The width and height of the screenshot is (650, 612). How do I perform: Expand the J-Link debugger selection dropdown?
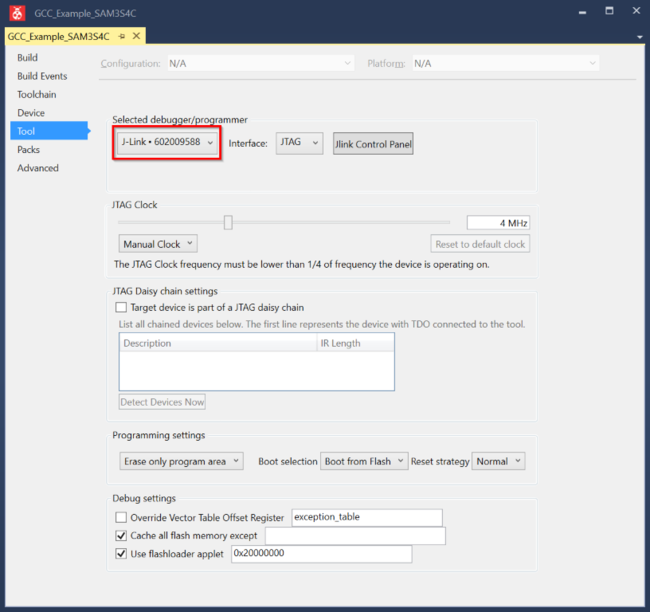coord(166,143)
